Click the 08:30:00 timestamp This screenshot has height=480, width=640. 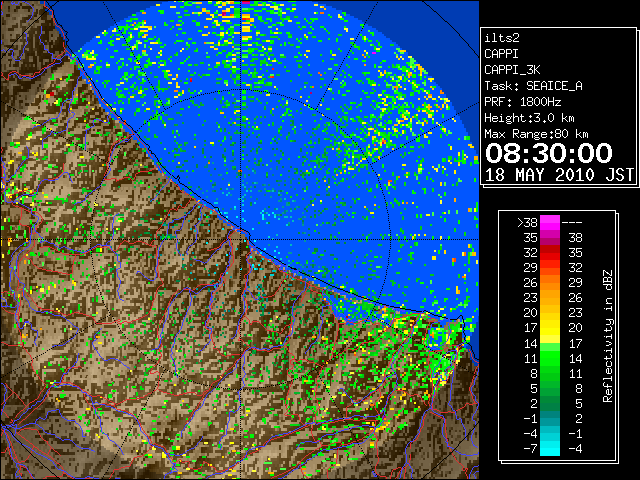click(549, 153)
